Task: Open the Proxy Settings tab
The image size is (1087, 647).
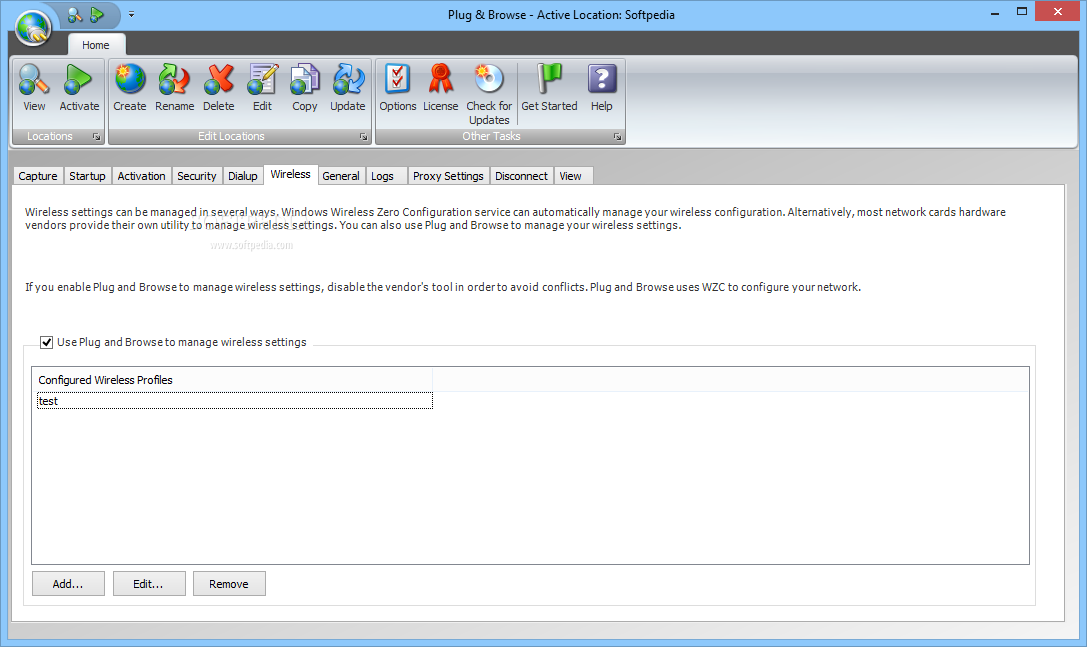Action: pyautogui.click(x=449, y=176)
